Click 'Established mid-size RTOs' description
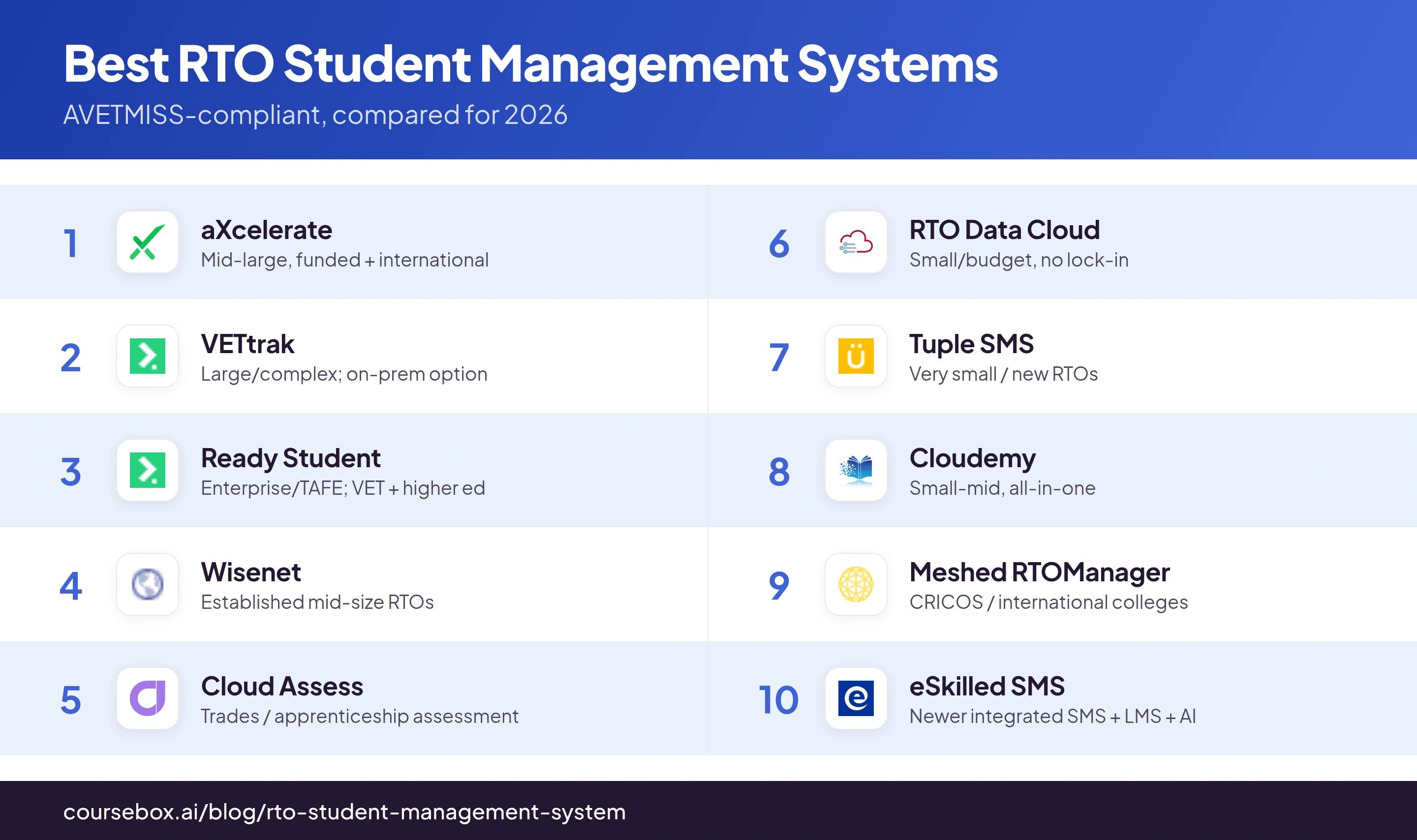1417x840 pixels. tap(317, 602)
